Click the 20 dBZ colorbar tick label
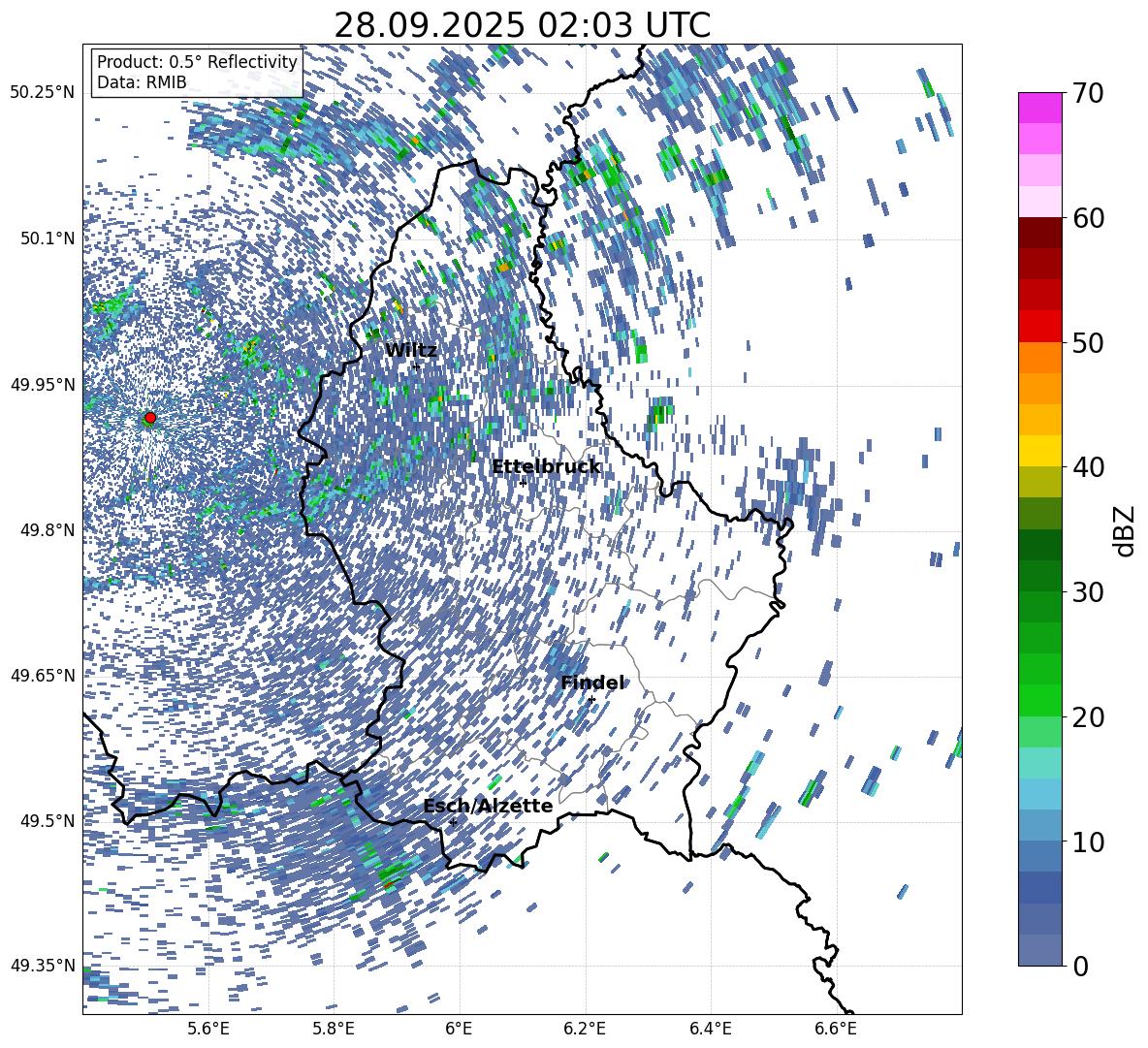The width and height of the screenshot is (1148, 1048). 1091,717
